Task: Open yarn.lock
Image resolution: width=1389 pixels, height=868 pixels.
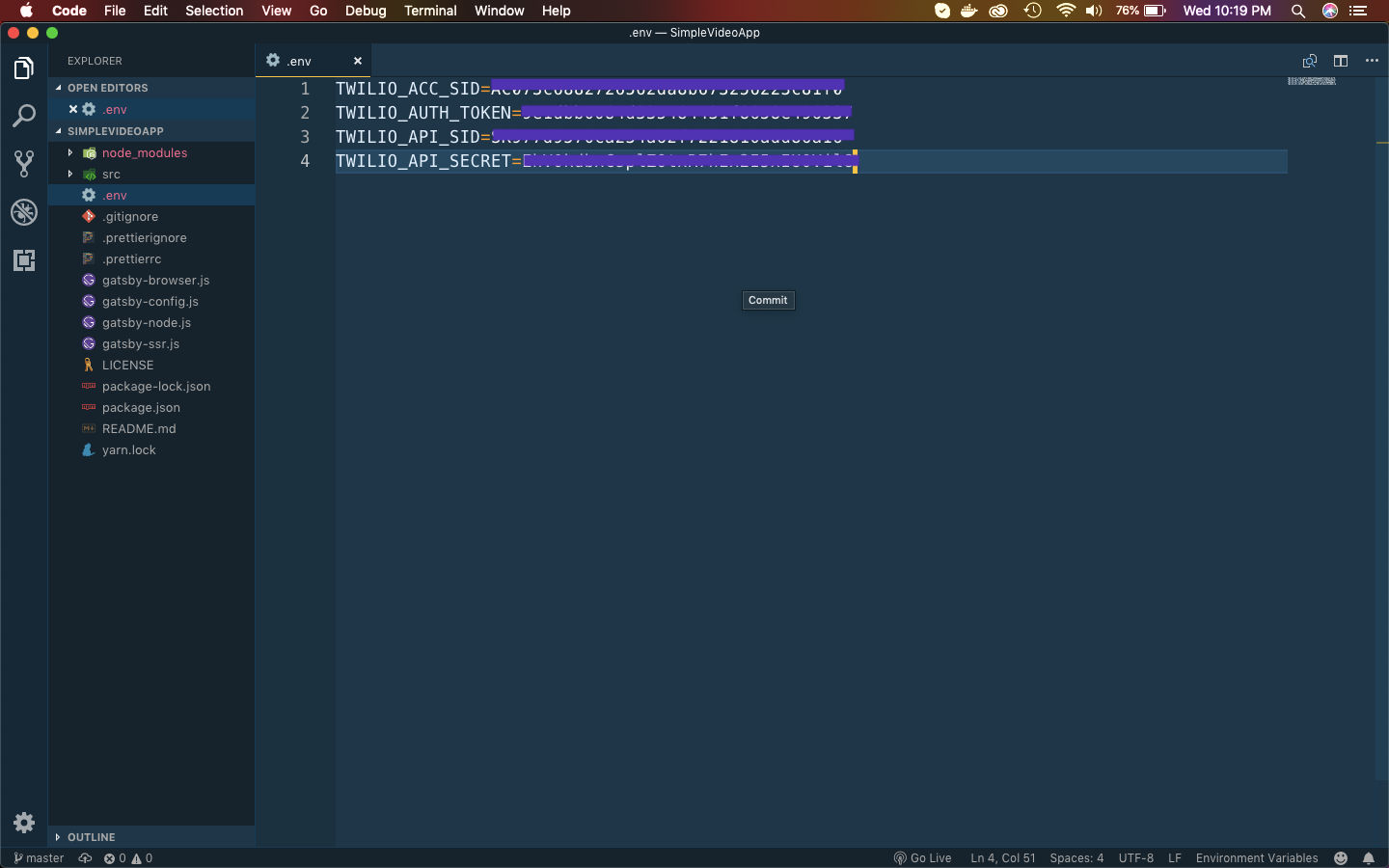Action: click(151, 449)
